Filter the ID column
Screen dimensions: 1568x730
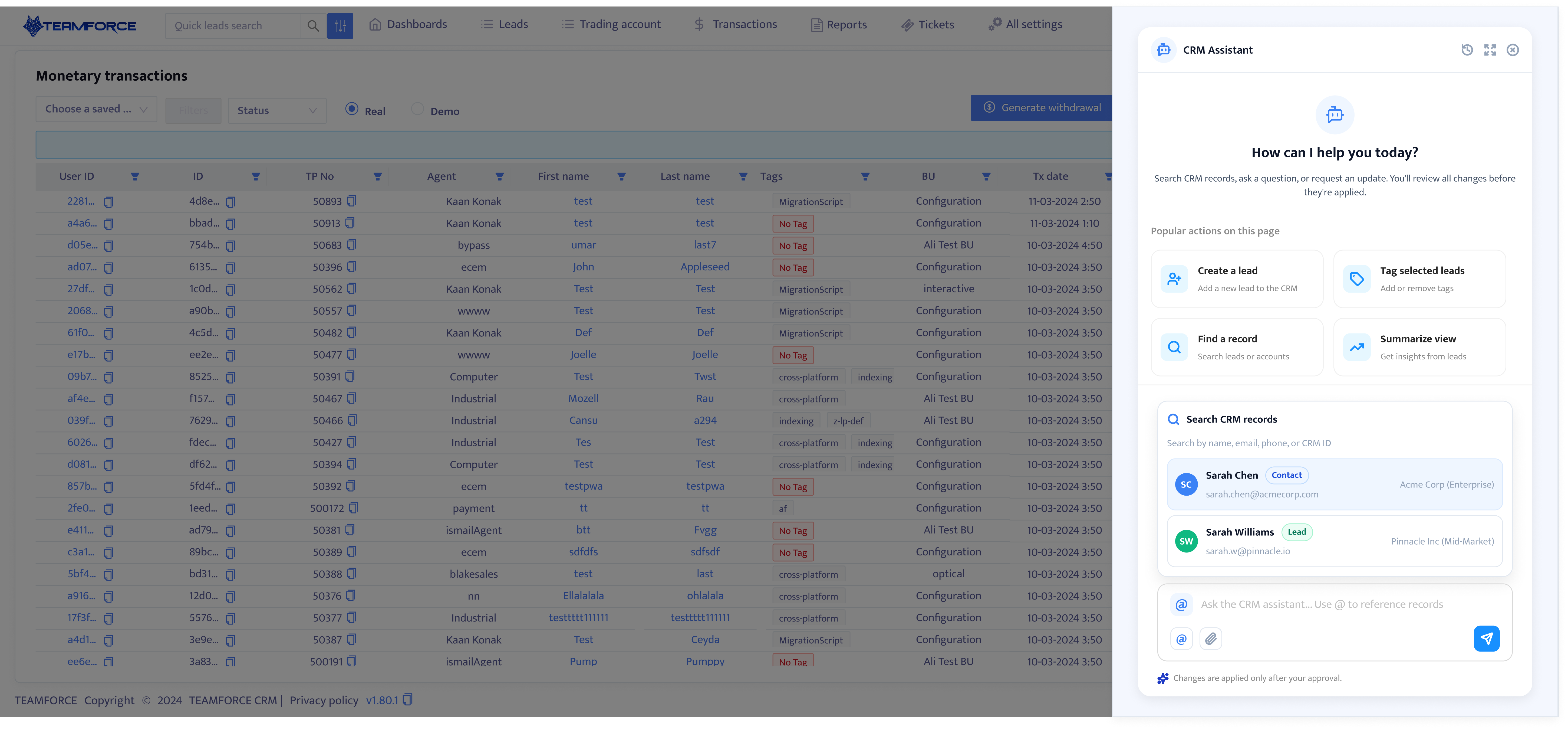tap(256, 176)
